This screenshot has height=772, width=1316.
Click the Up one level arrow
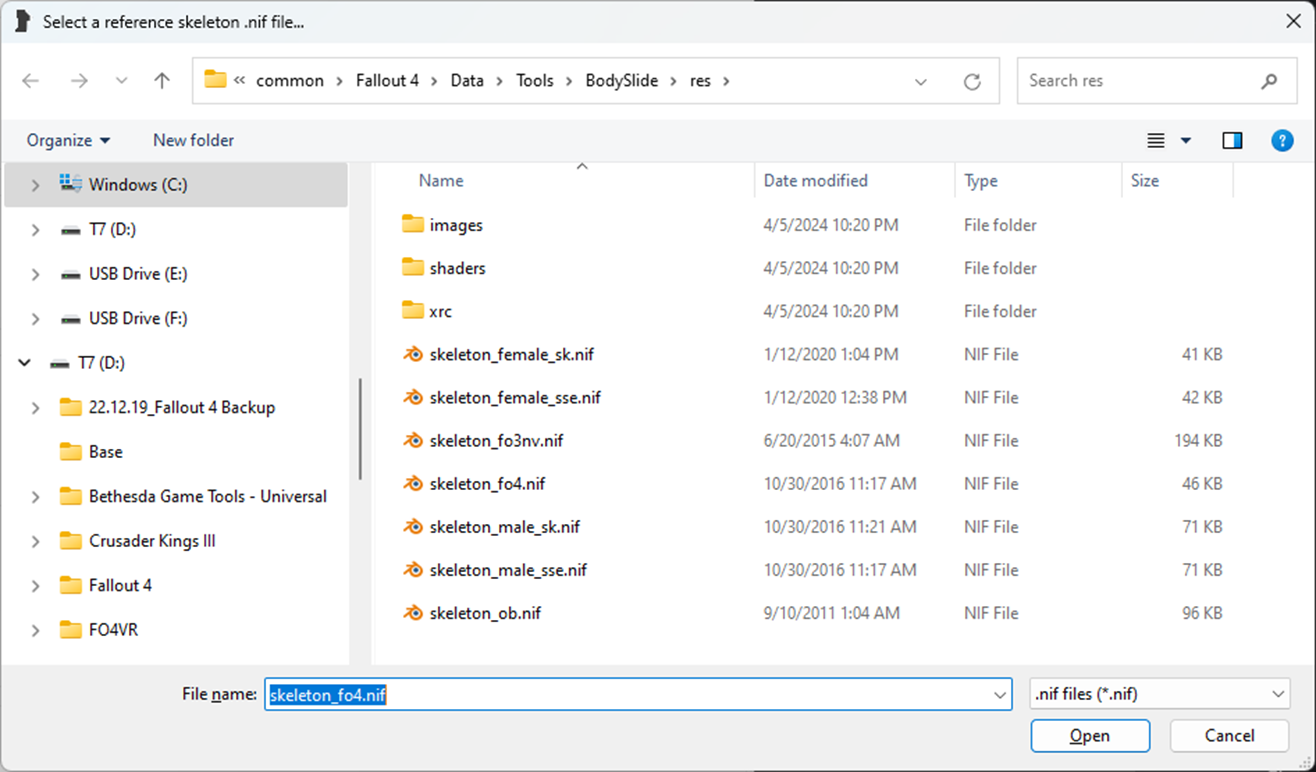pos(162,81)
